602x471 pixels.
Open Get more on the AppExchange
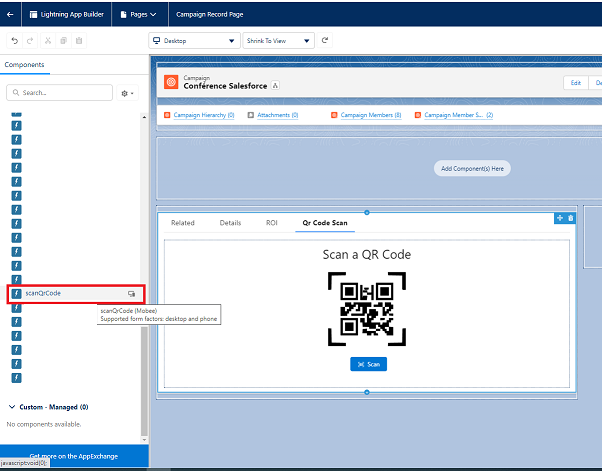click(x=74, y=456)
